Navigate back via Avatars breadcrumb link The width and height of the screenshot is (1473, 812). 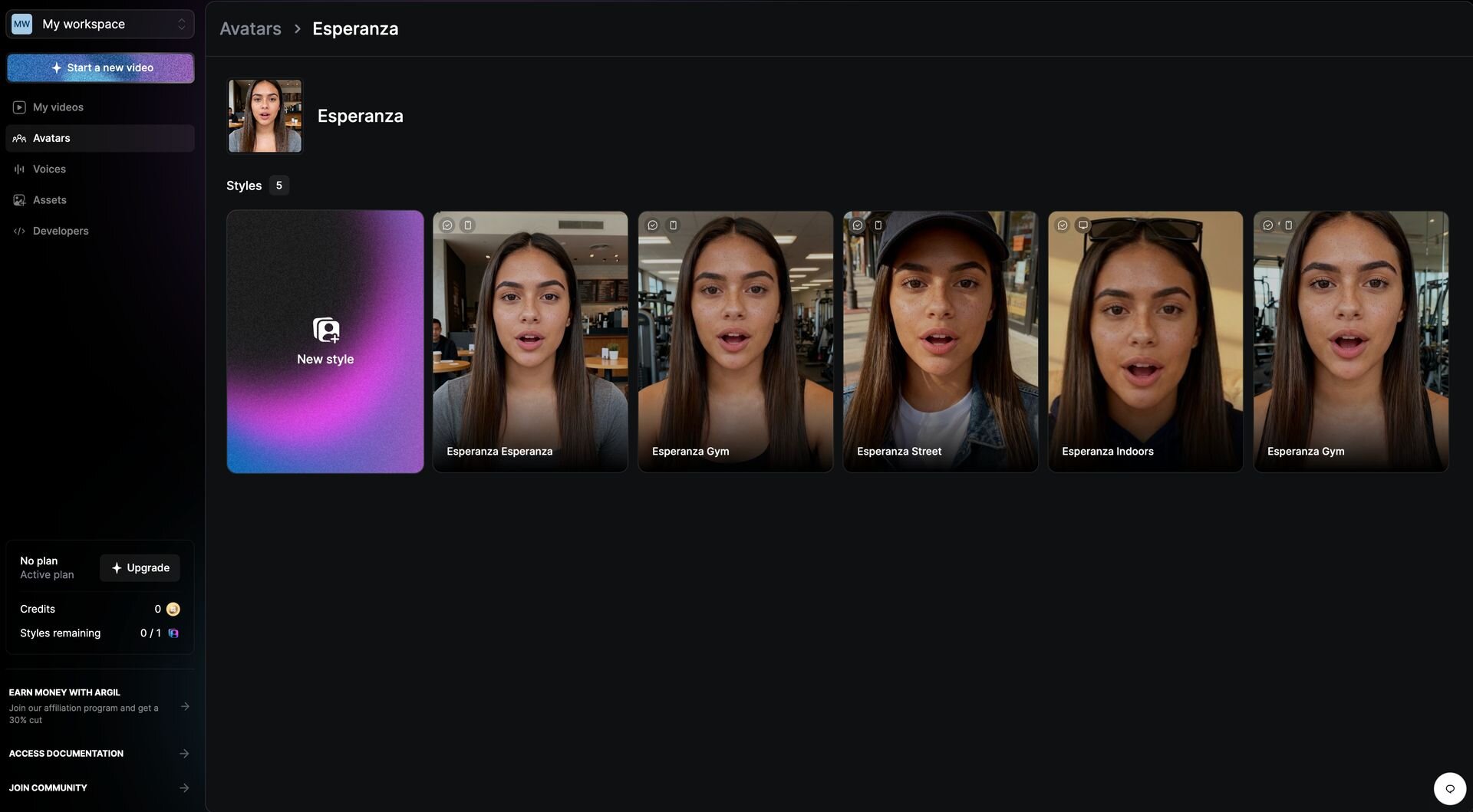[x=250, y=29]
